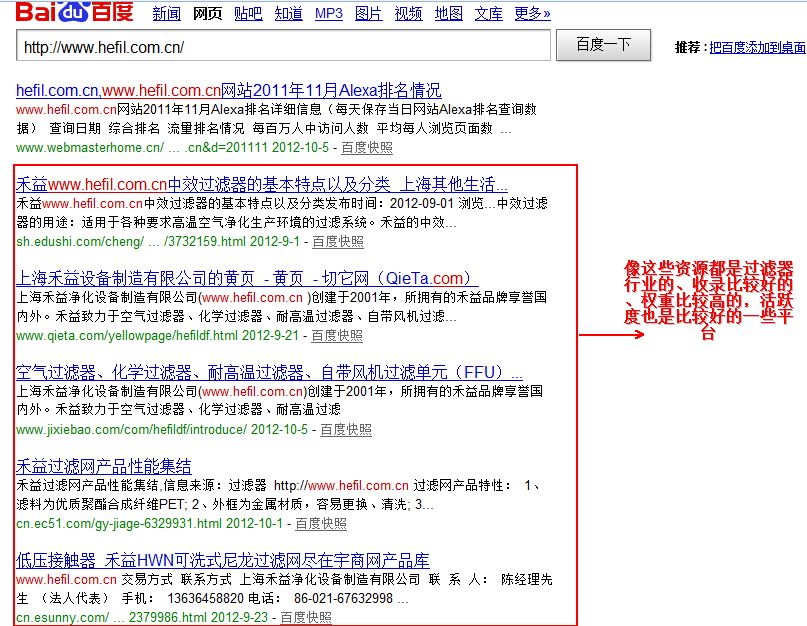Screen dimensions: 807x626
Task: Open 百度快照 for qieta.com result
Action: point(337,336)
